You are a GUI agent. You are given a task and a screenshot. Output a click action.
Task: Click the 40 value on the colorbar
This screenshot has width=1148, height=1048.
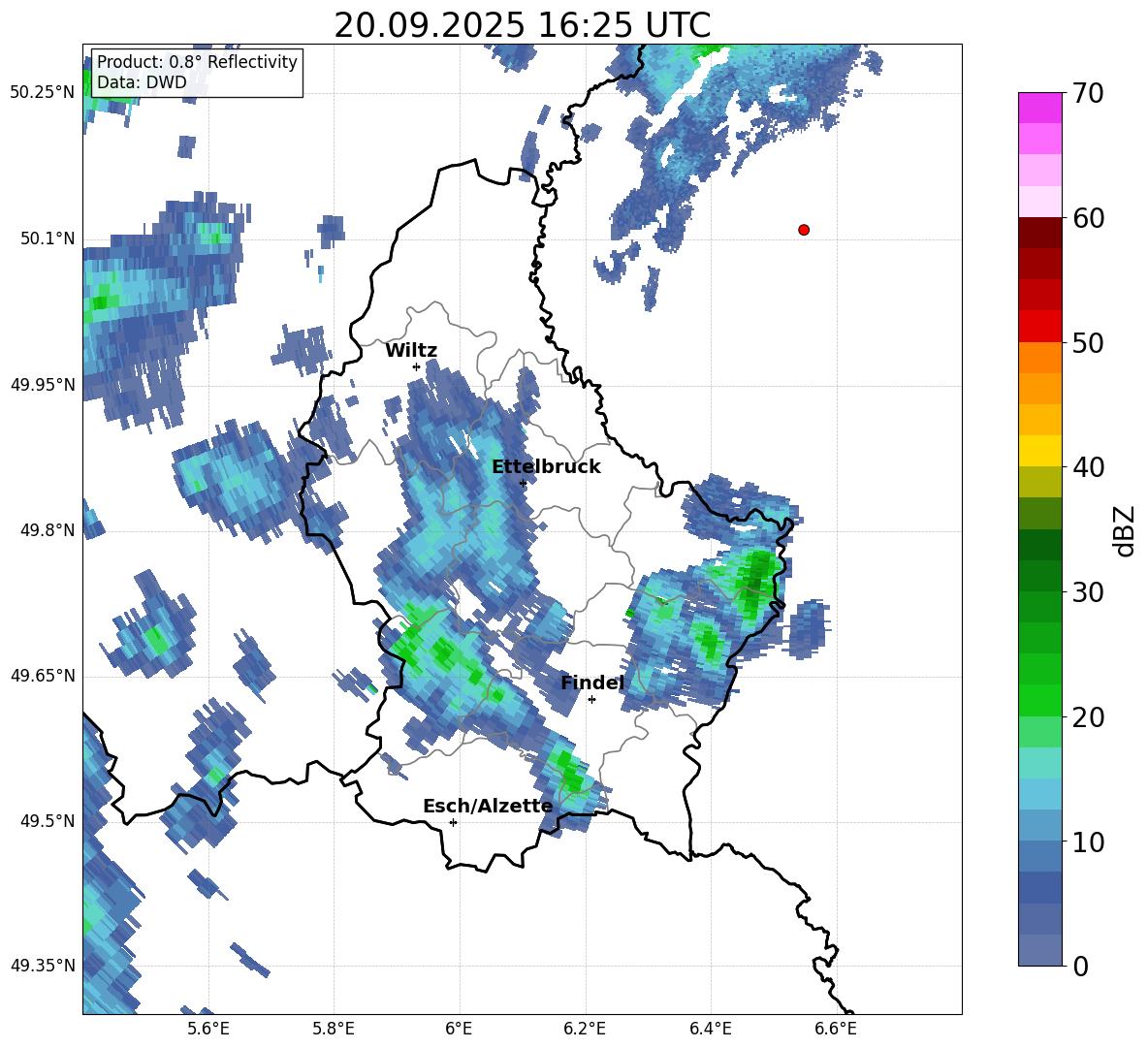pyautogui.click(x=1088, y=467)
